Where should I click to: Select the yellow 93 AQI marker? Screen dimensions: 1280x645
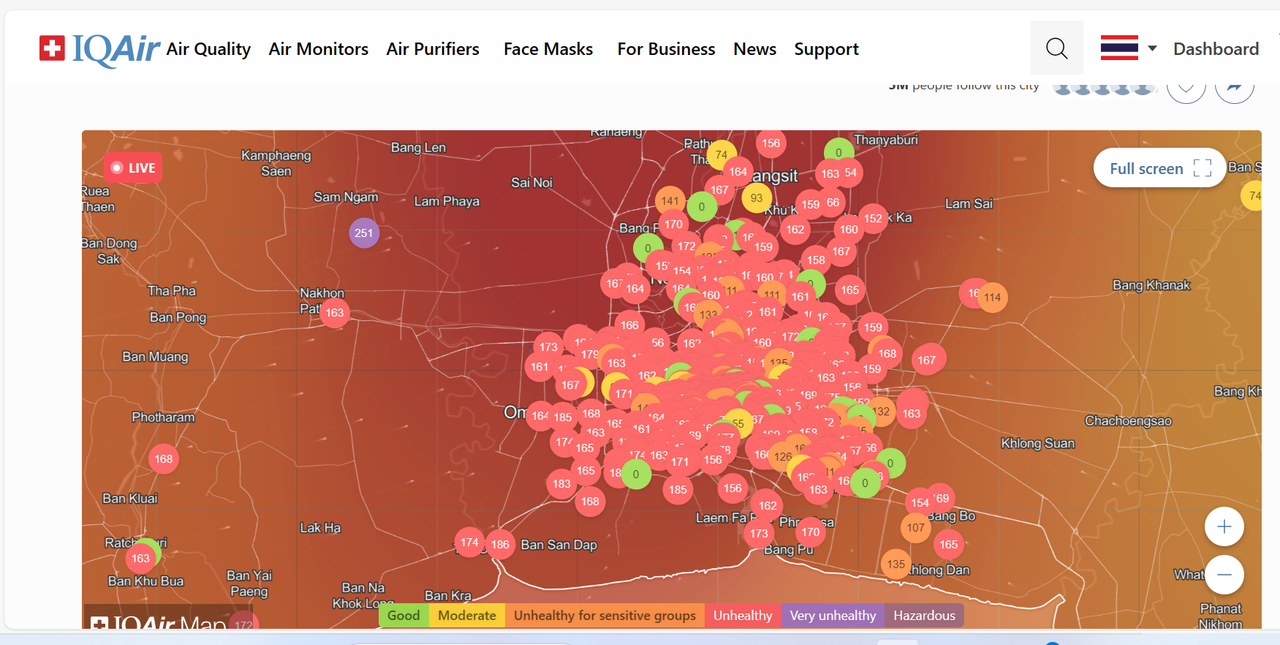coord(757,197)
